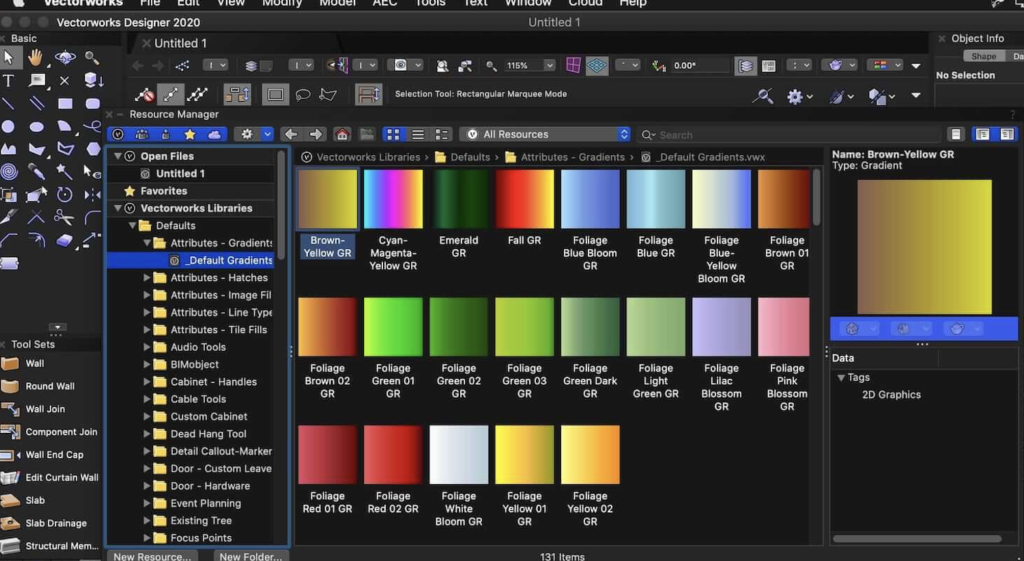Expand the Attributes - Hatches folder
This screenshot has width=1024, height=561.
pos(147,278)
